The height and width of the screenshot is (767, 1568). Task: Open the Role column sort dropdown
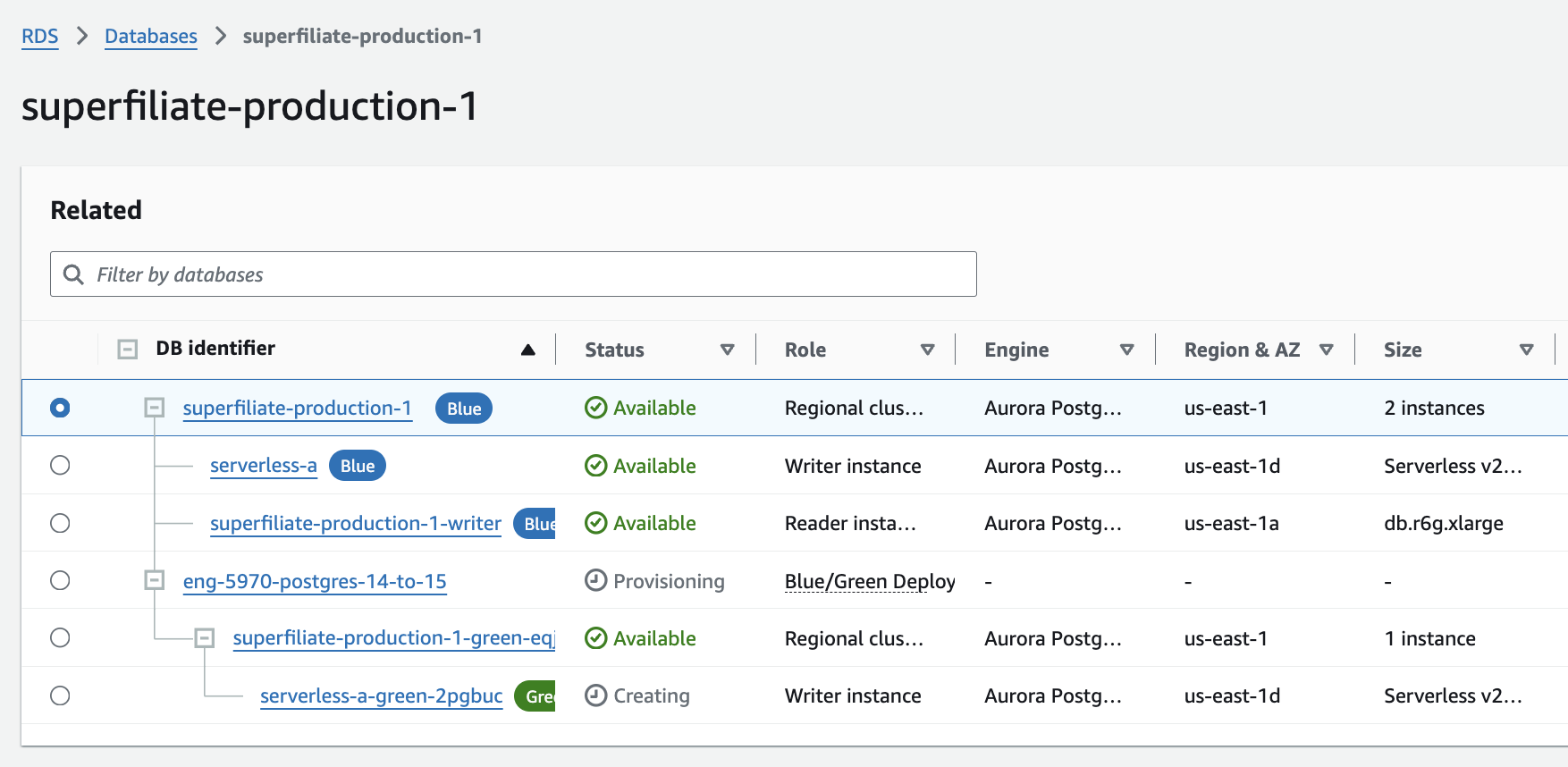click(x=928, y=350)
